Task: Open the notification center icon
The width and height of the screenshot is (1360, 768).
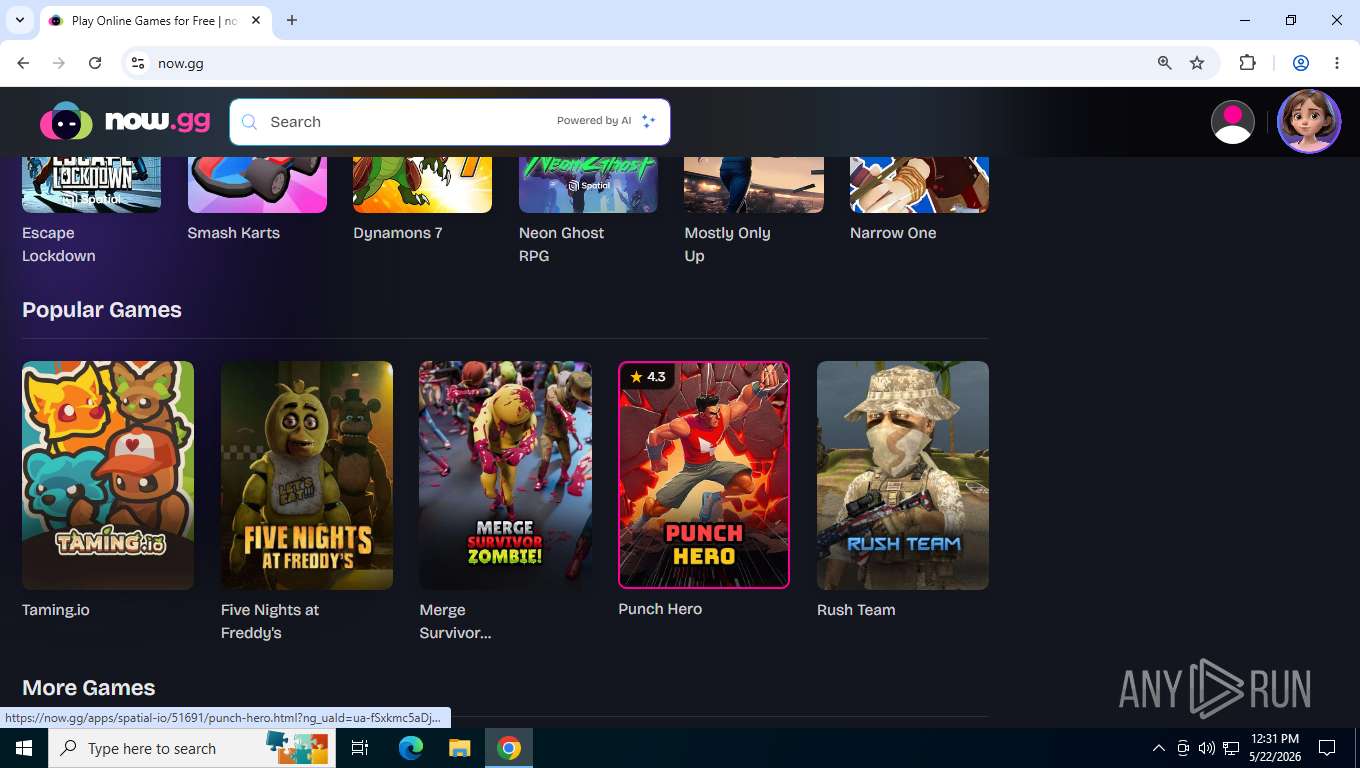Action: point(1327,748)
